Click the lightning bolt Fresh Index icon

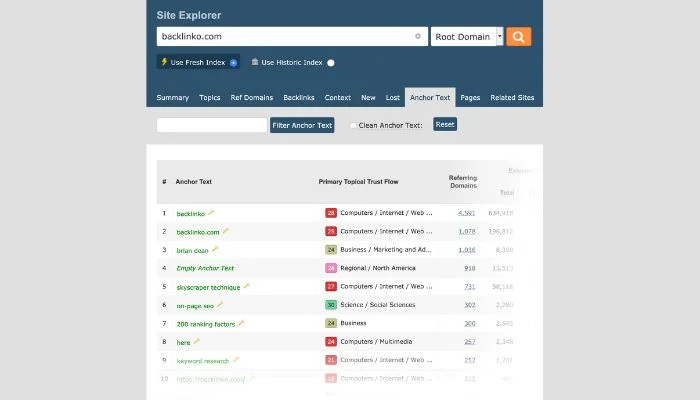pos(164,62)
